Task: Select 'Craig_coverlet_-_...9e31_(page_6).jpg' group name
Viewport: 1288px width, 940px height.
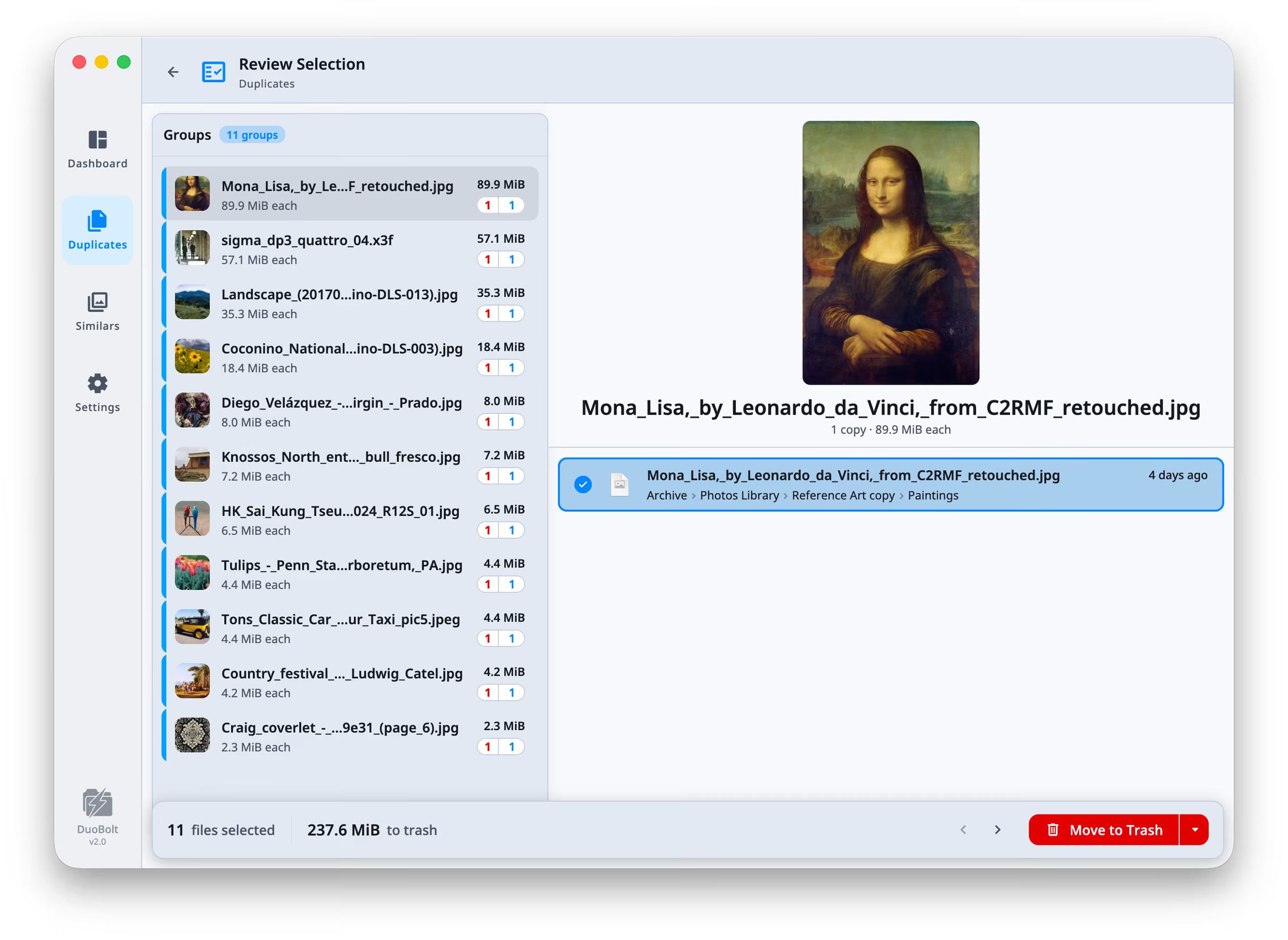Action: tap(340, 728)
